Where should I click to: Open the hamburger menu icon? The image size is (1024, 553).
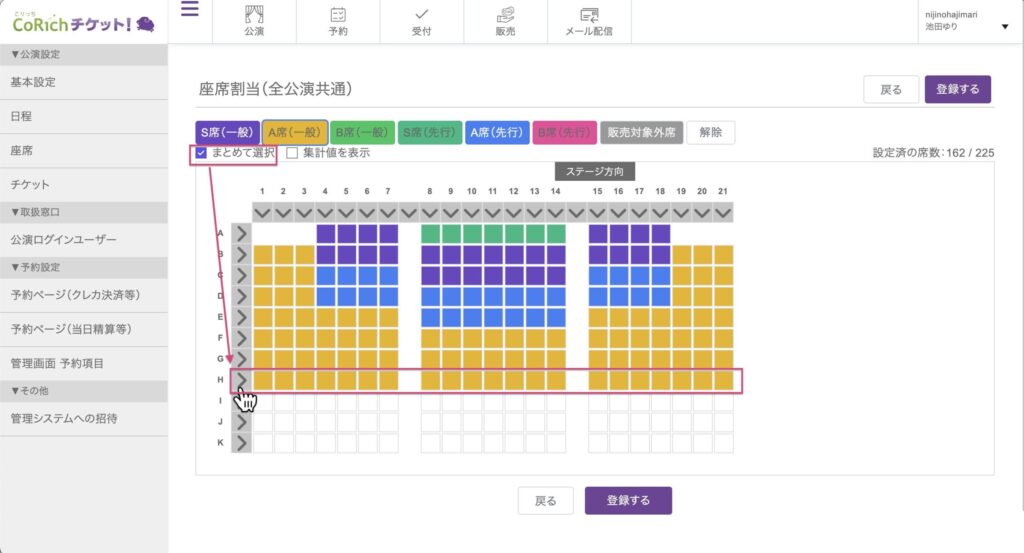(189, 11)
